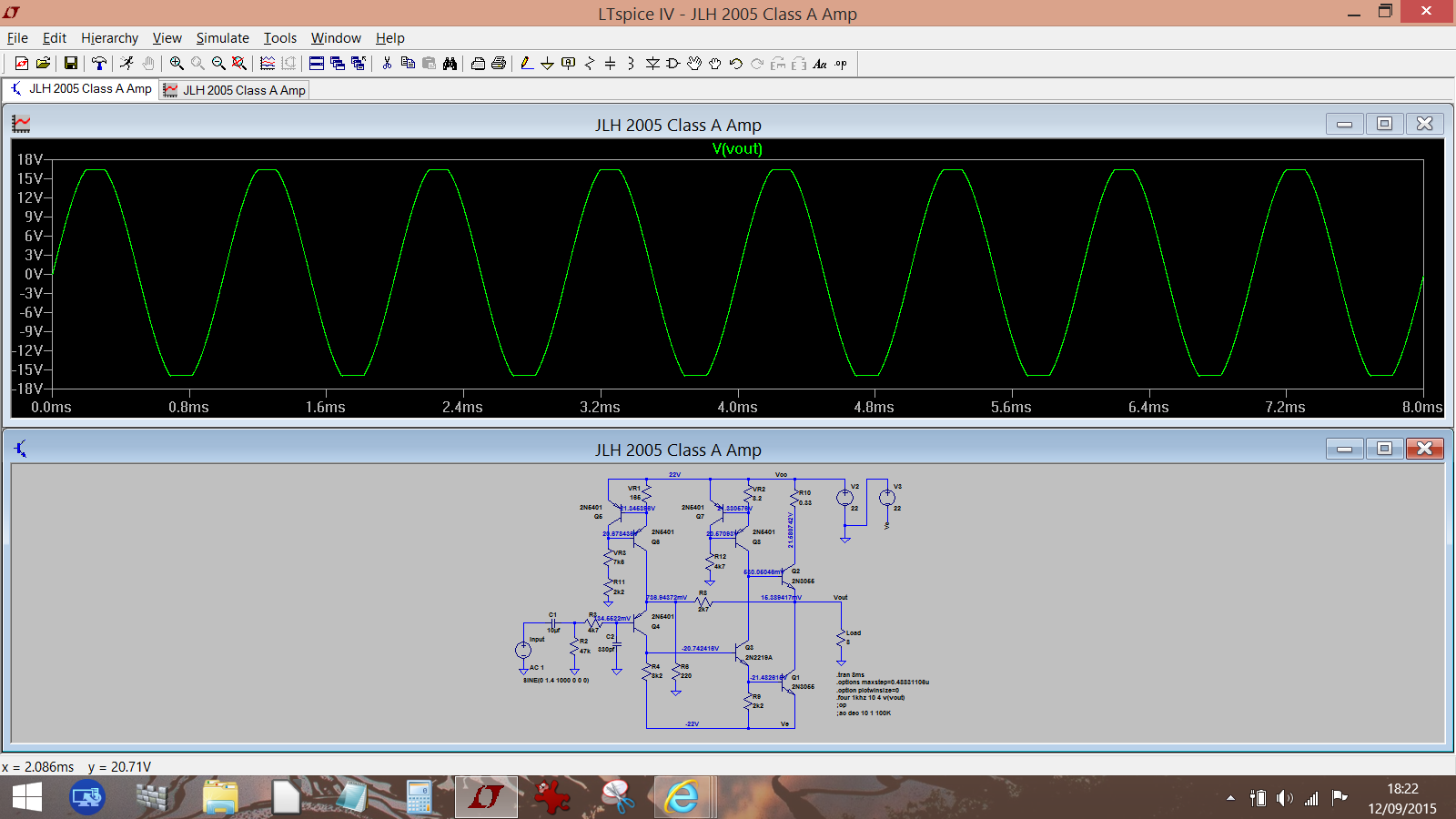Click the cursor coordinates in the status bar
The height and width of the screenshot is (819, 1456).
click(76, 767)
